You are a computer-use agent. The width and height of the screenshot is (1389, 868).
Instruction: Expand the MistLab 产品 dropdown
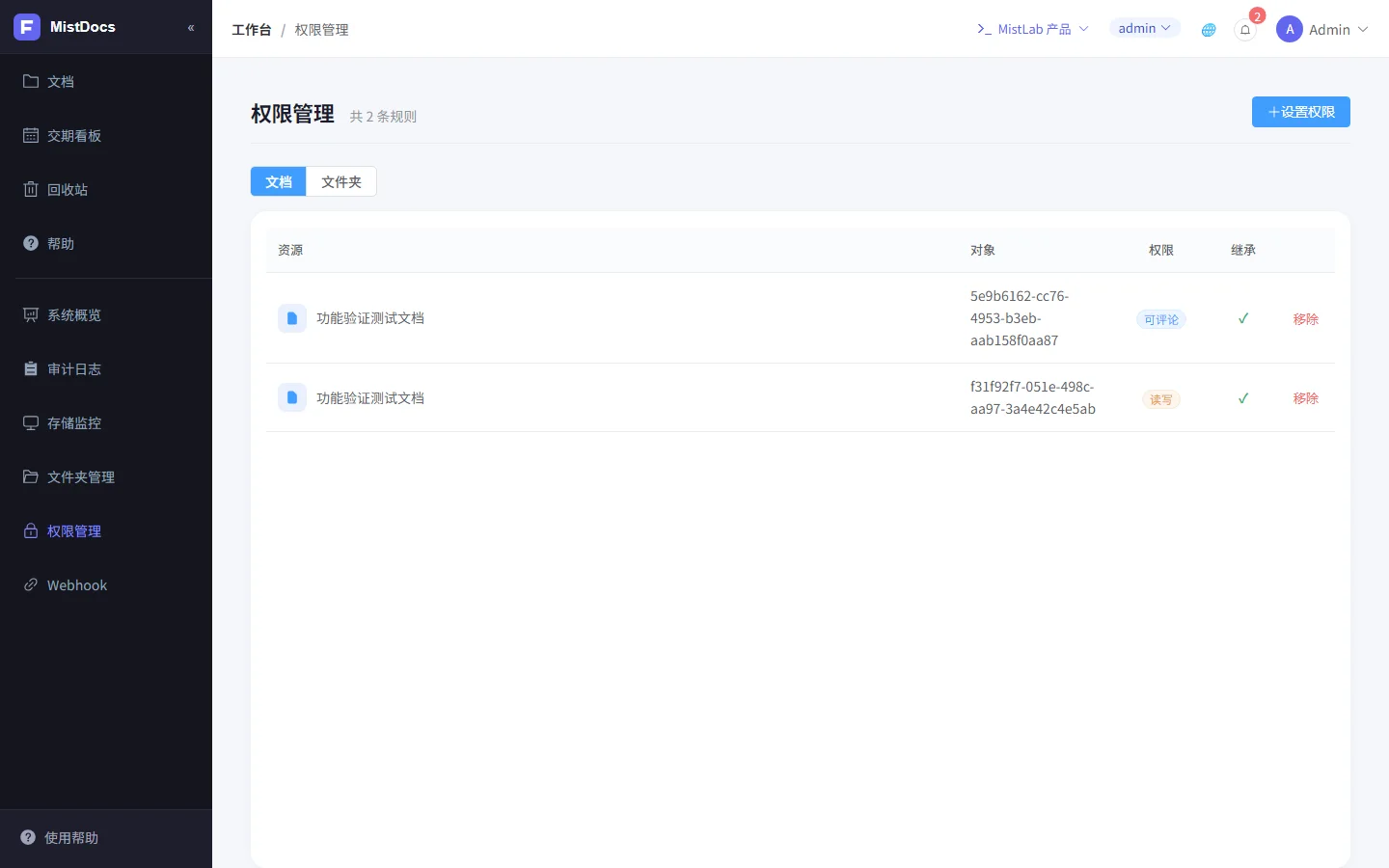coord(1033,29)
